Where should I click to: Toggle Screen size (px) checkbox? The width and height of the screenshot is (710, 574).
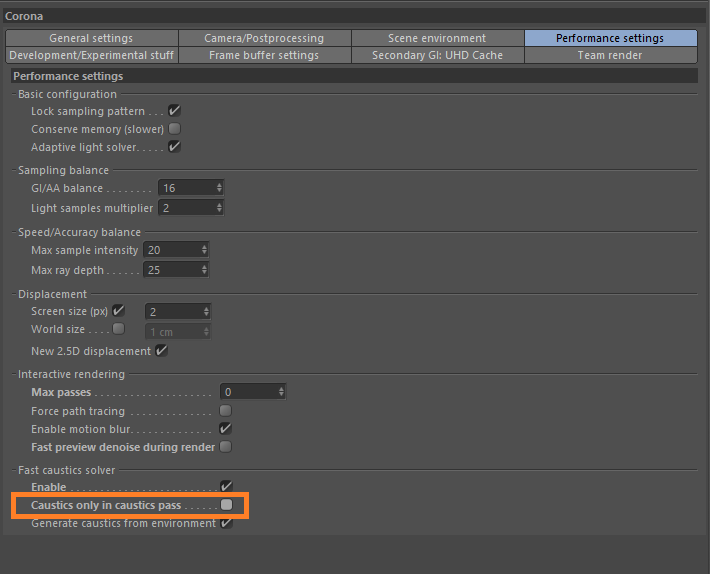(119, 311)
